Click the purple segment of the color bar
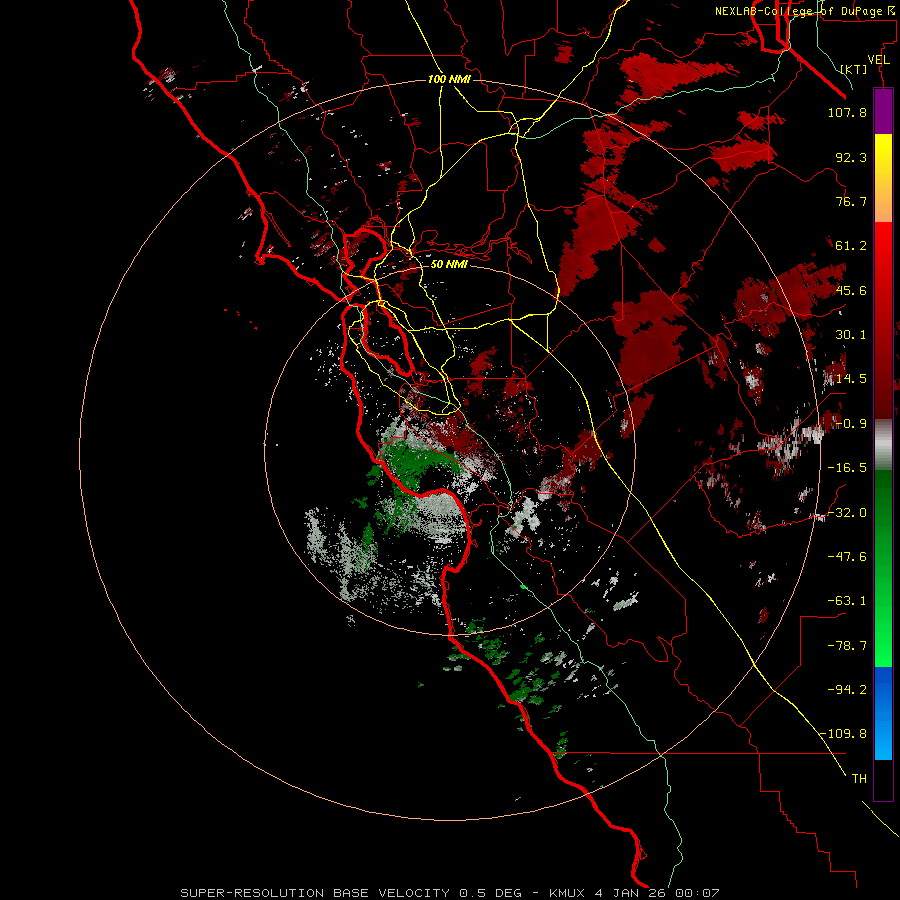 [883, 112]
